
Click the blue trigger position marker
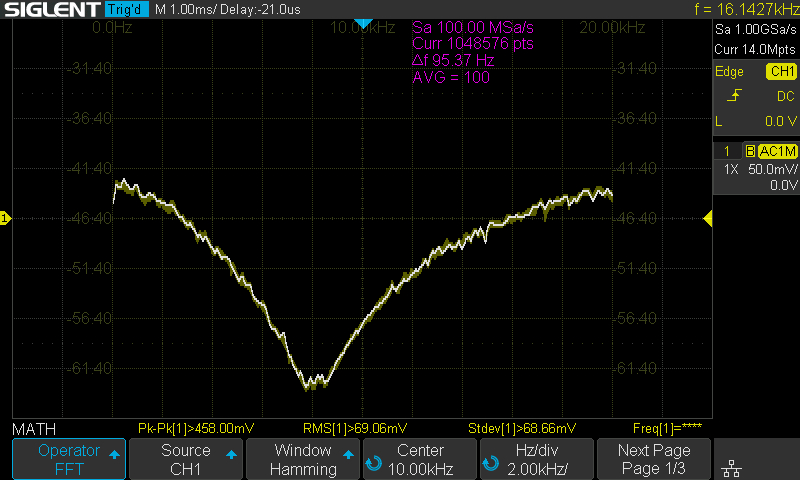click(364, 23)
